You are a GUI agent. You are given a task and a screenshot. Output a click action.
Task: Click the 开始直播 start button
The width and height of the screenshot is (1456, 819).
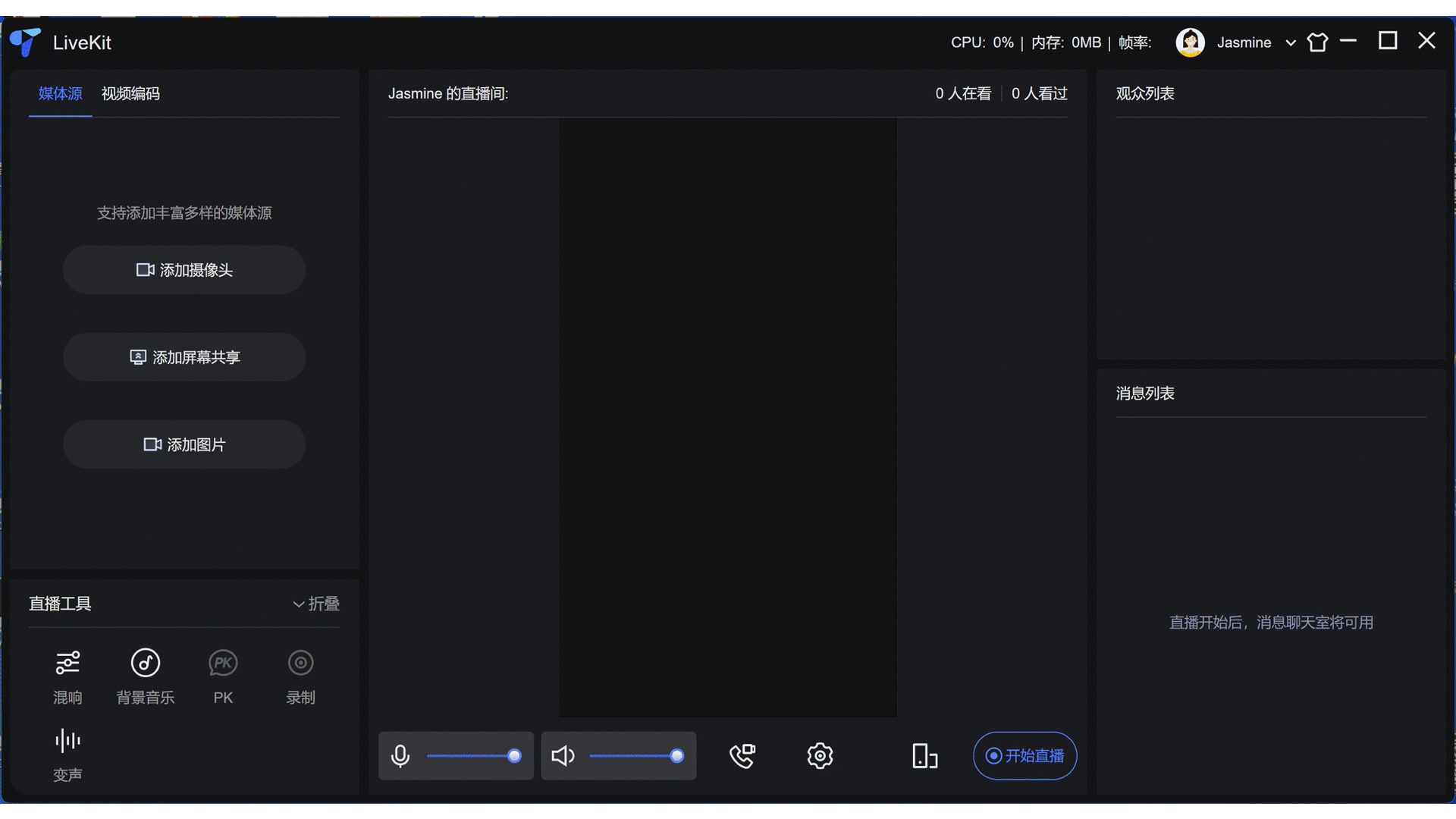pos(1025,756)
